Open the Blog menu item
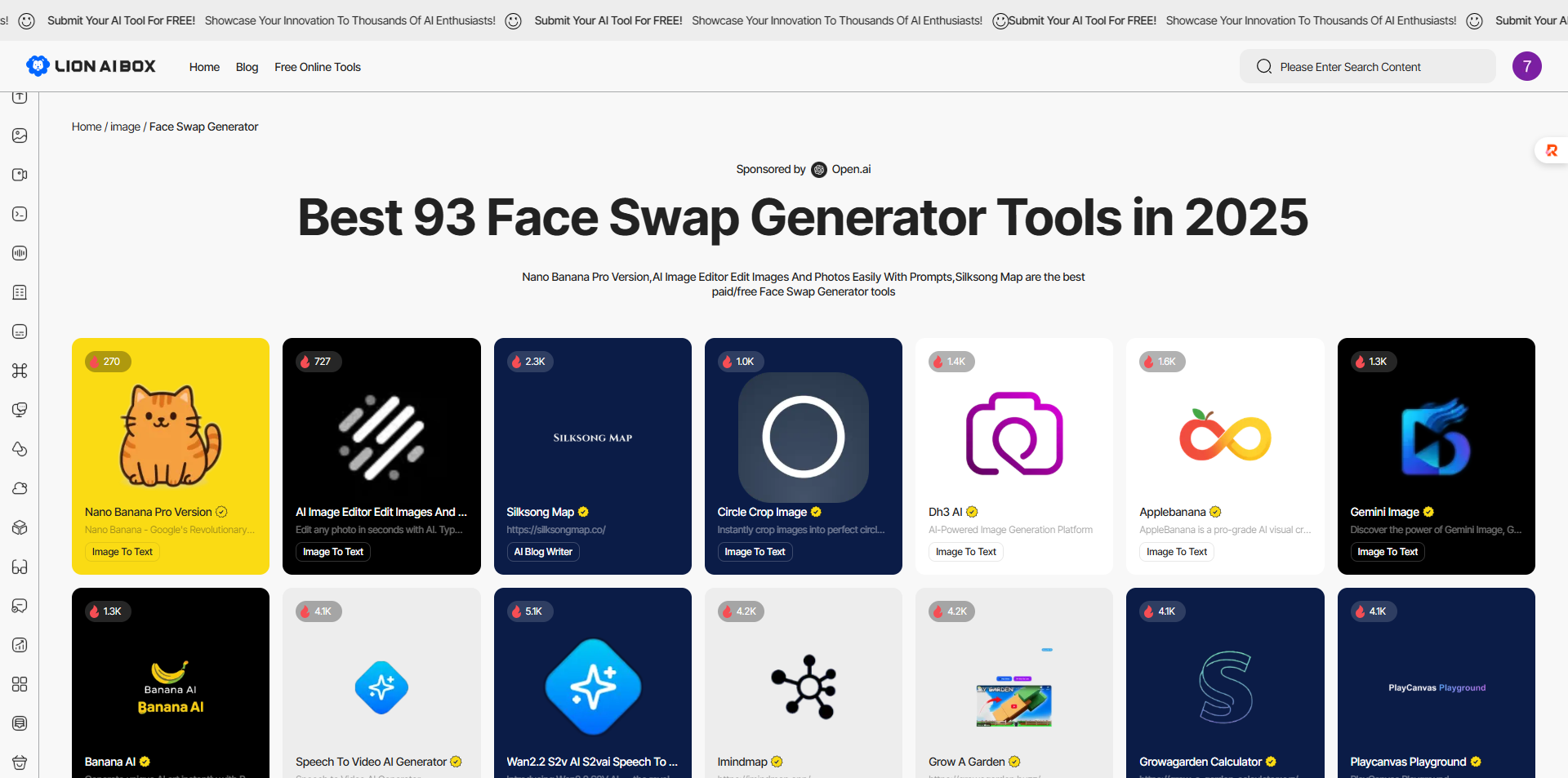This screenshot has width=1568, height=778. click(x=247, y=67)
